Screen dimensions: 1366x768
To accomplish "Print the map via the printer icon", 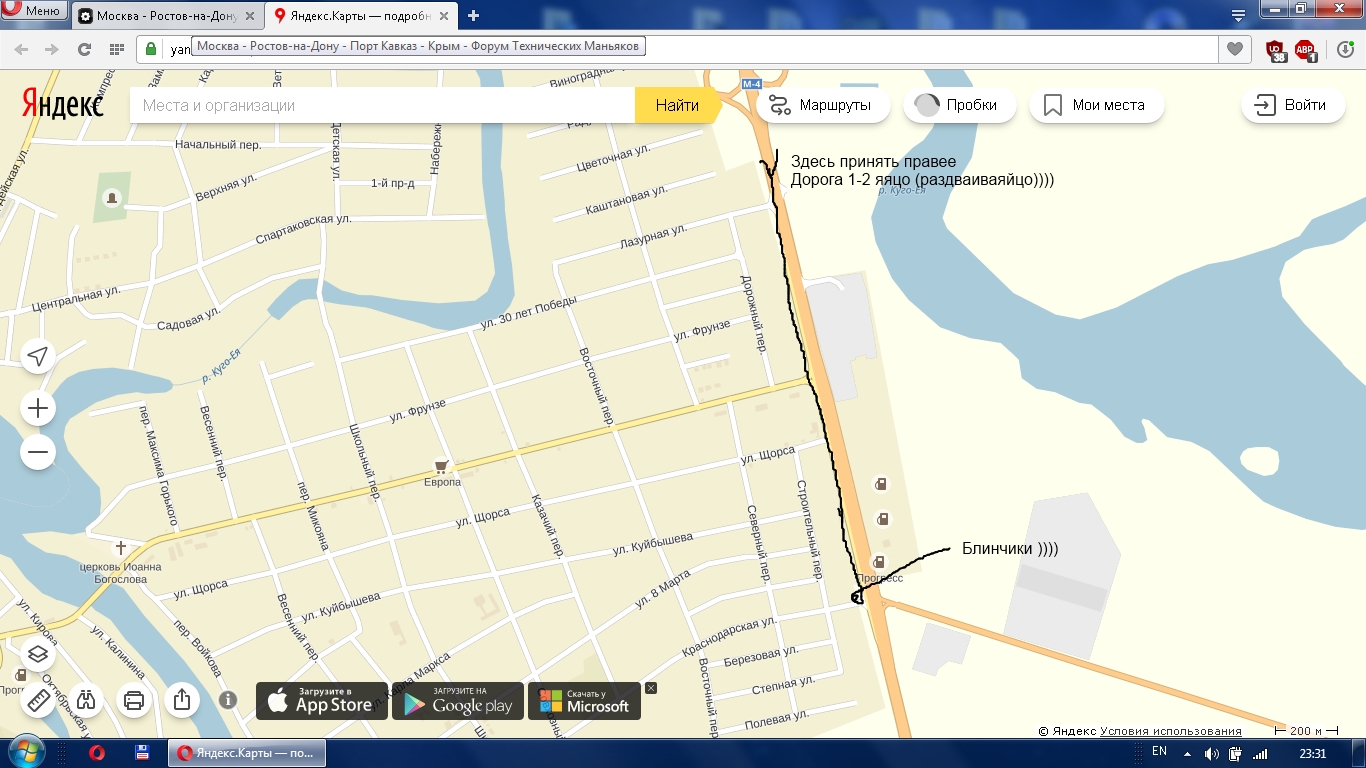I will click(135, 700).
